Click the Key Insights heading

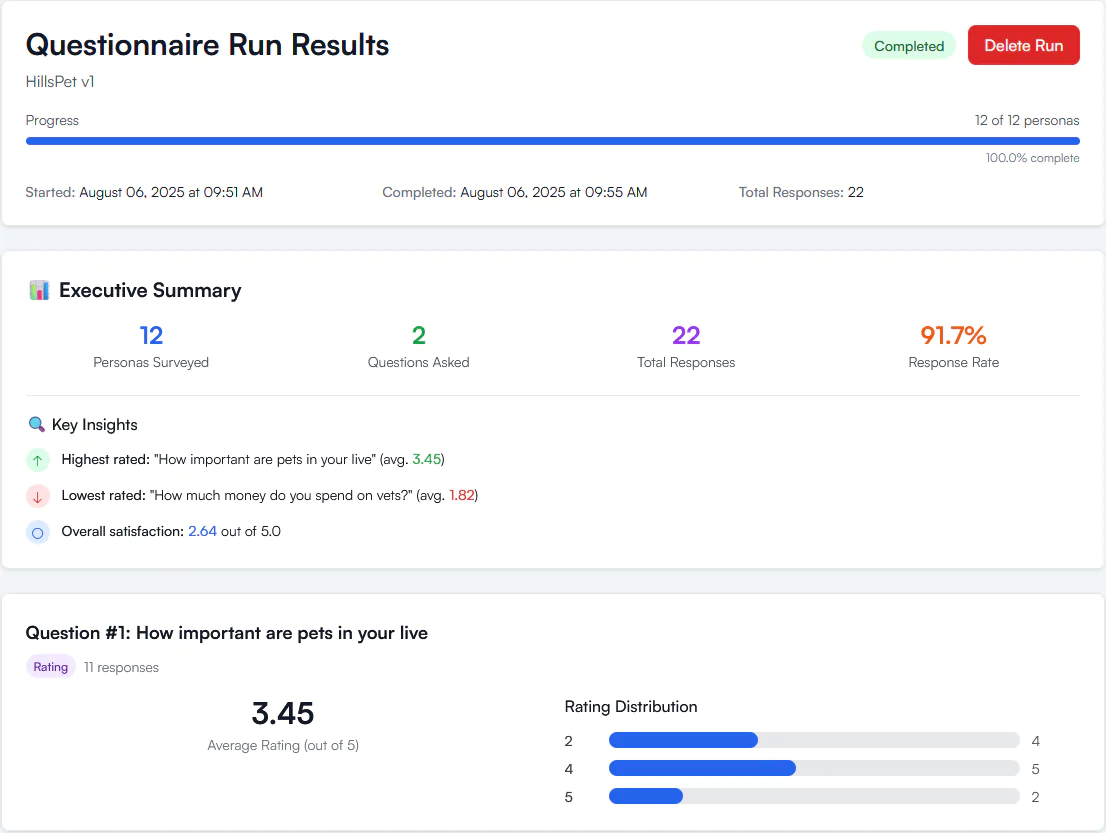[95, 425]
